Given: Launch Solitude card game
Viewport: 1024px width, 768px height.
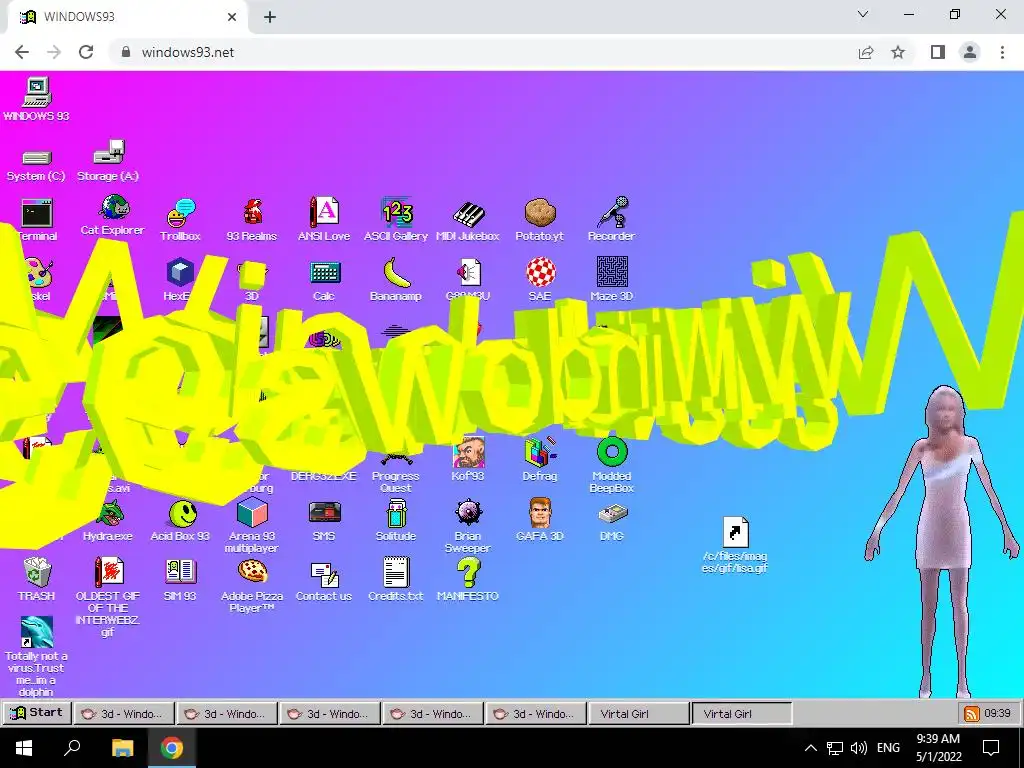Looking at the screenshot, I should coord(396,513).
